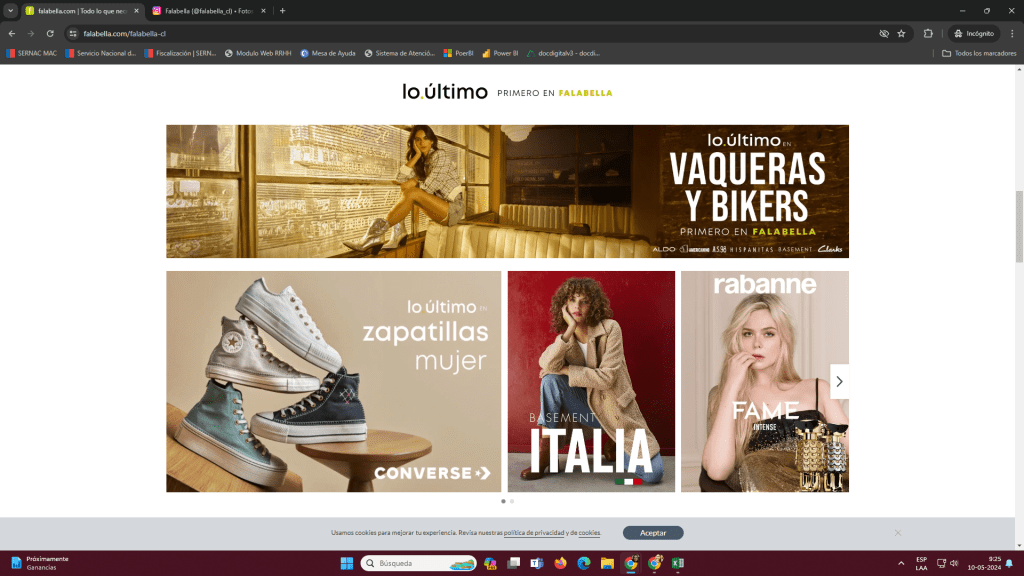This screenshot has width=1024, height=576.
Task: Click the ESP LAA language indicator
Action: point(921,564)
